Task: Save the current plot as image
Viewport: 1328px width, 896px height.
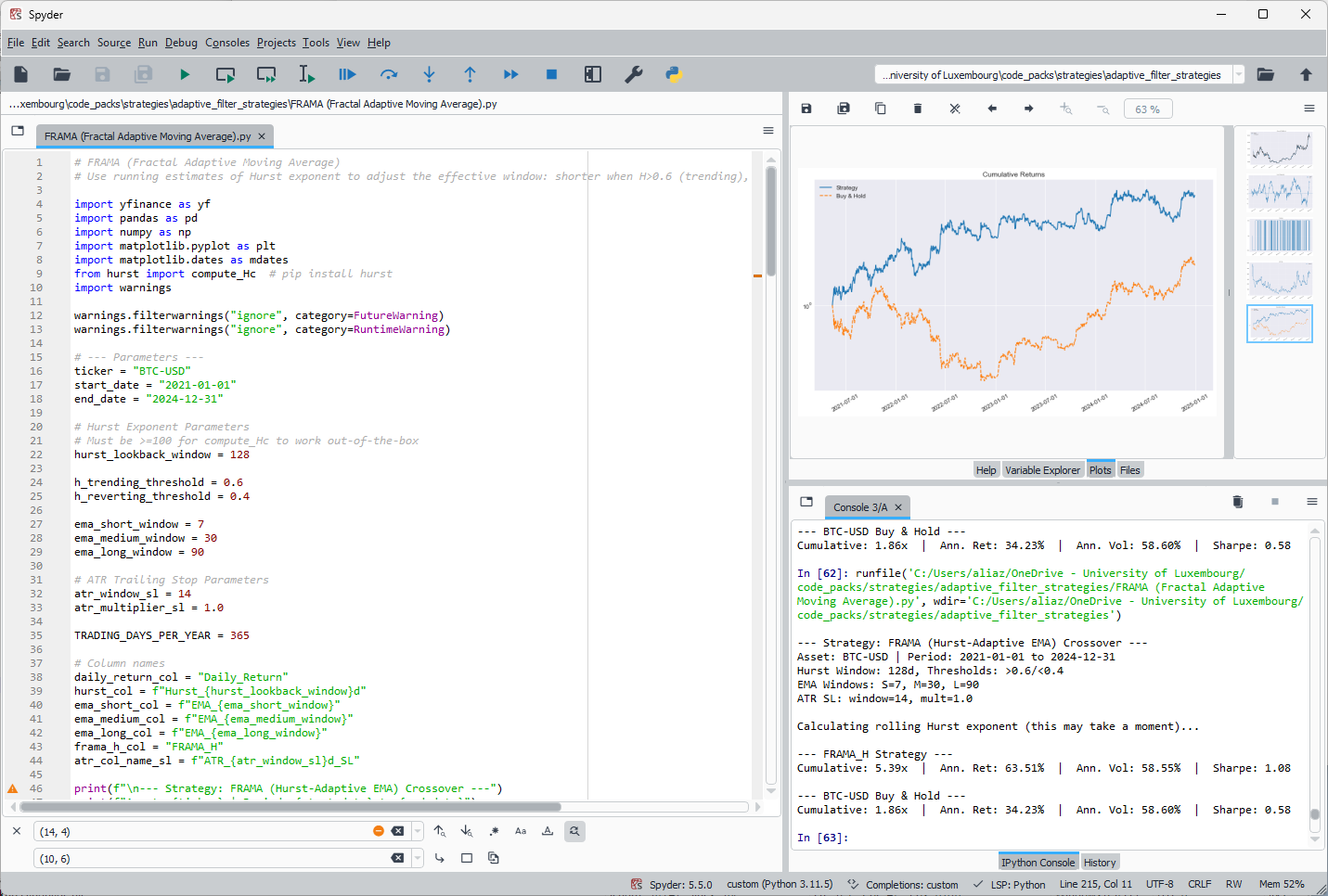Action: coord(806,109)
